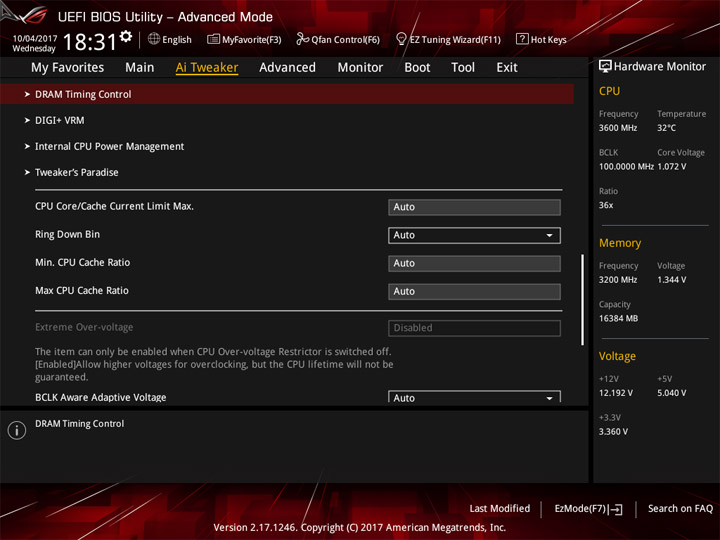720x540 pixels.
Task: Click the +12V 12.192 V reading
Action: click(616, 394)
